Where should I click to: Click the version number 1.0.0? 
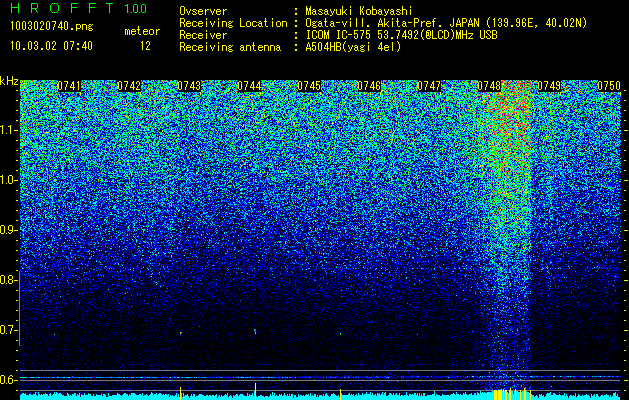pos(136,8)
